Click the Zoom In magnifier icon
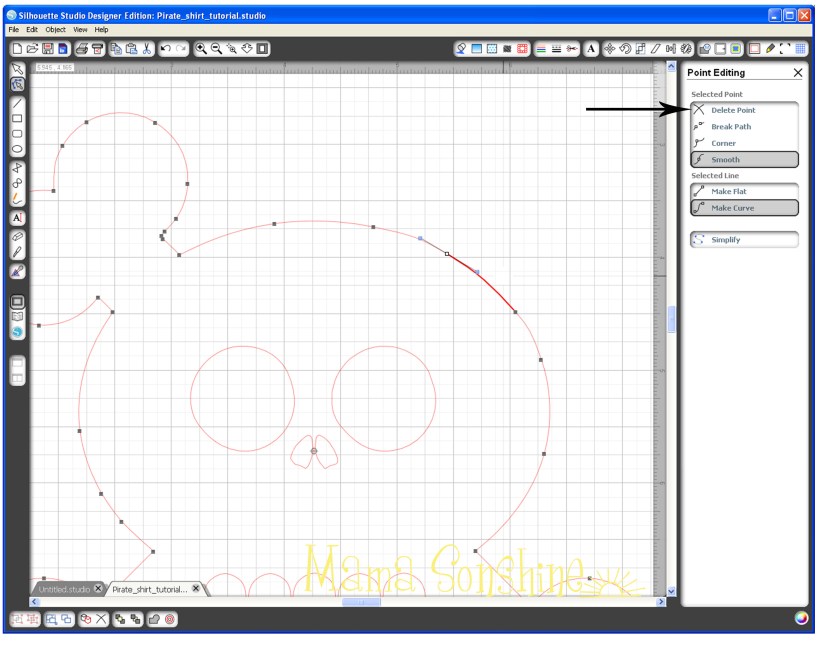Viewport: 819px width, 645px height. click(201, 48)
